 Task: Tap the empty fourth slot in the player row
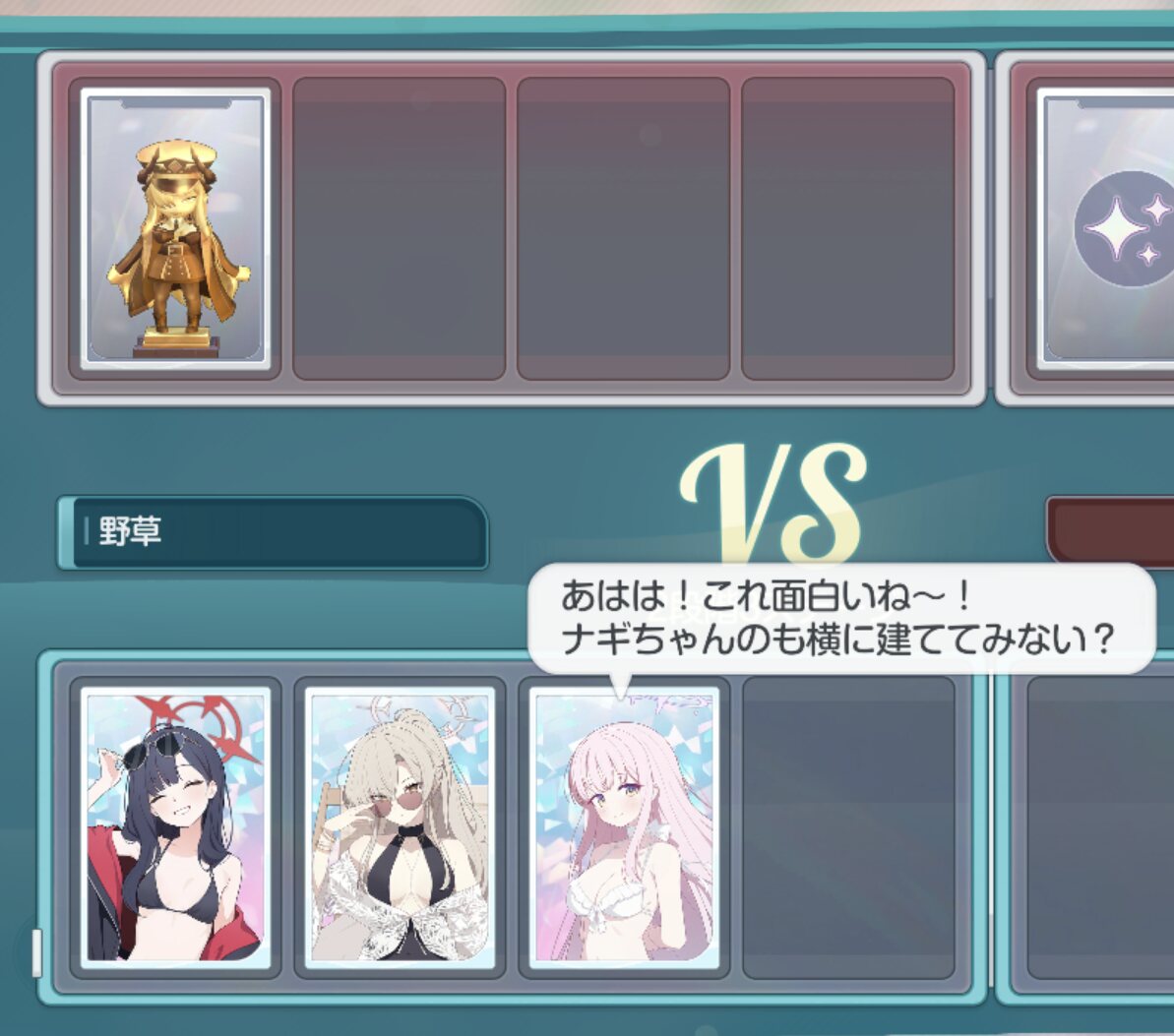(848, 827)
